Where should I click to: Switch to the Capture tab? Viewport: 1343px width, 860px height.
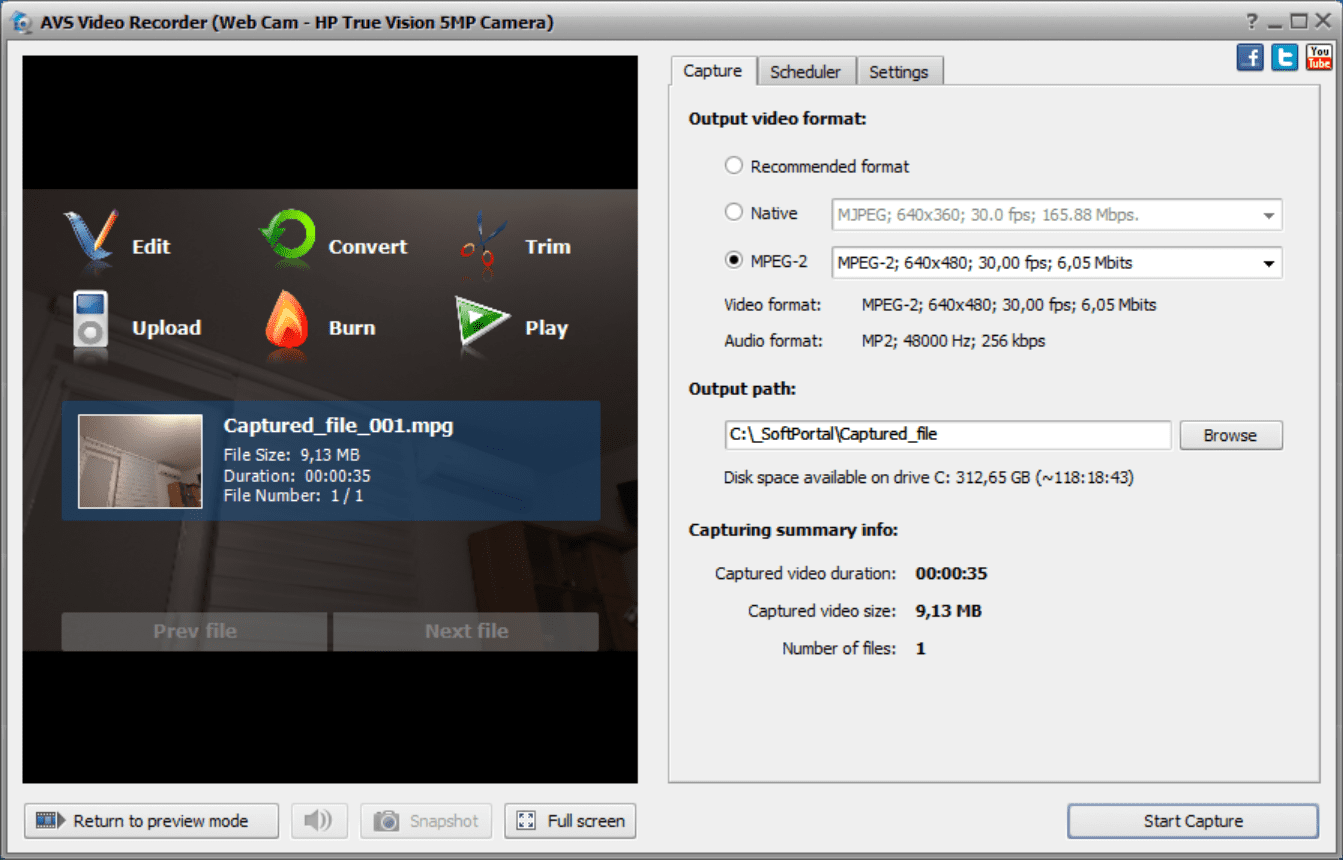713,71
